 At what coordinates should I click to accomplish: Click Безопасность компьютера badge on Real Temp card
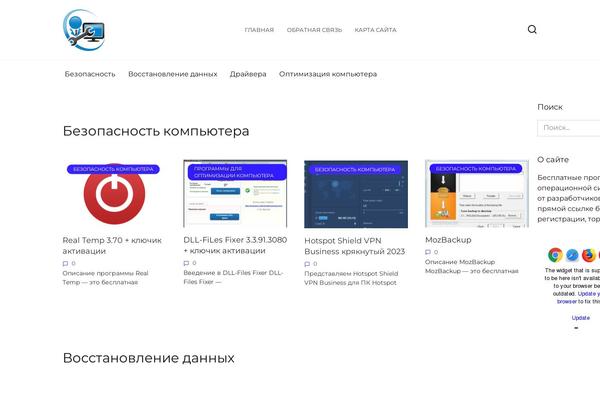pos(113,169)
